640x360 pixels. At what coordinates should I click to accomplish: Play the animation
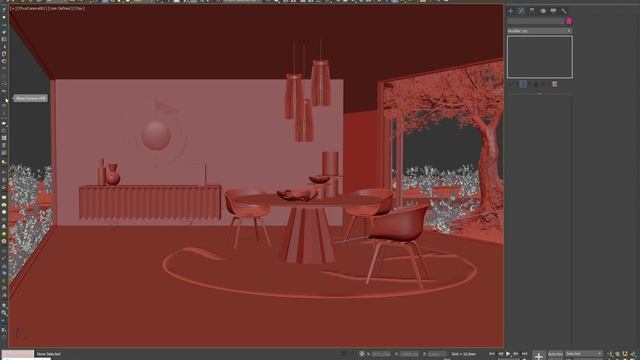tap(508, 353)
